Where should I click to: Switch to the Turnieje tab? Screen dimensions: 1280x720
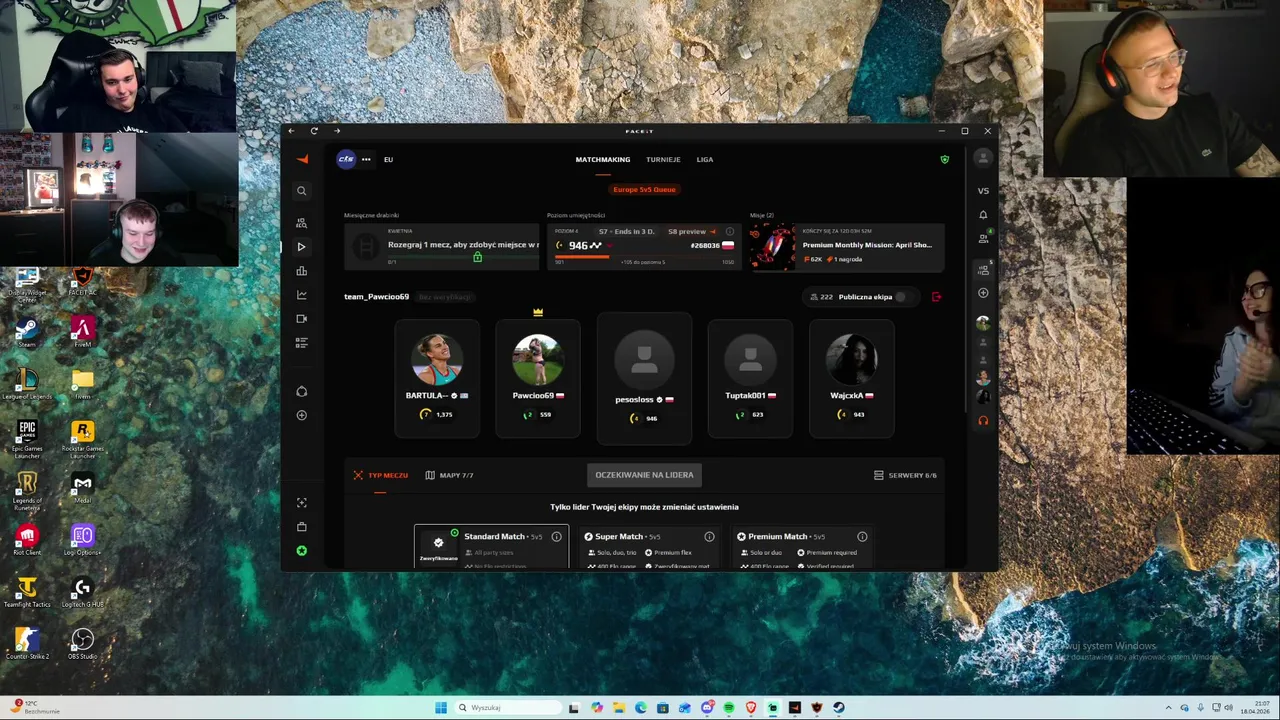pyautogui.click(x=663, y=159)
